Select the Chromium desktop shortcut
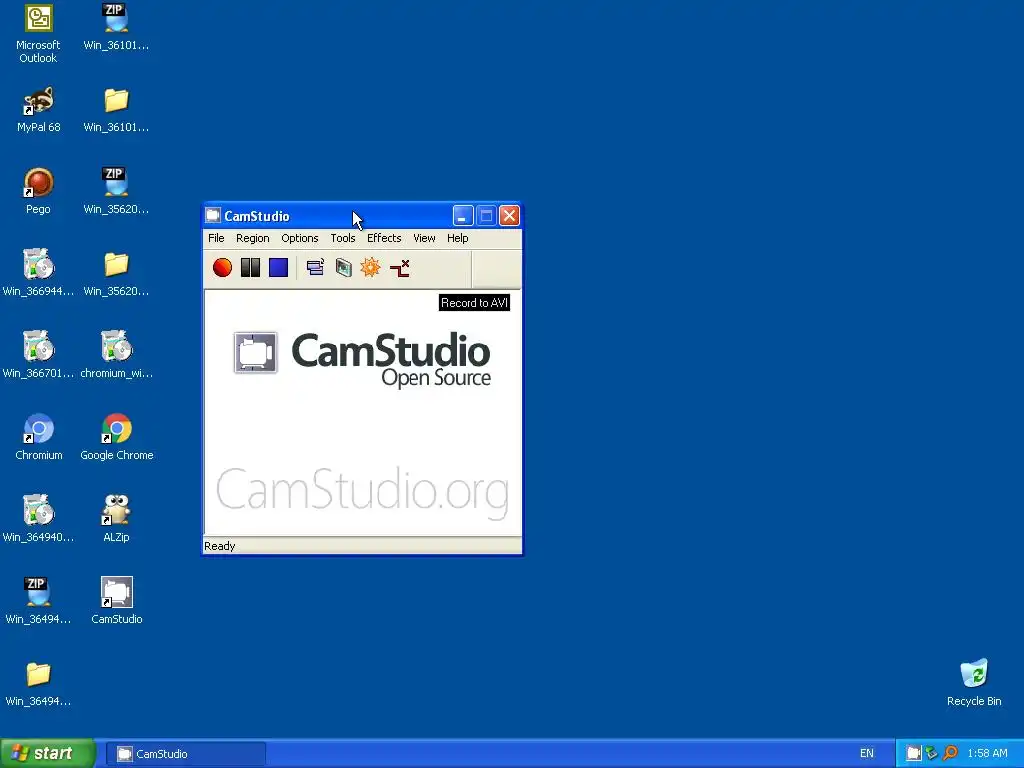 coord(39,438)
